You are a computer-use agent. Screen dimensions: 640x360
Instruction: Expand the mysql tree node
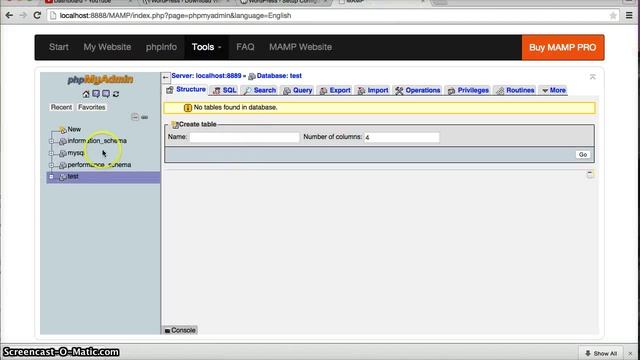click(x=51, y=153)
